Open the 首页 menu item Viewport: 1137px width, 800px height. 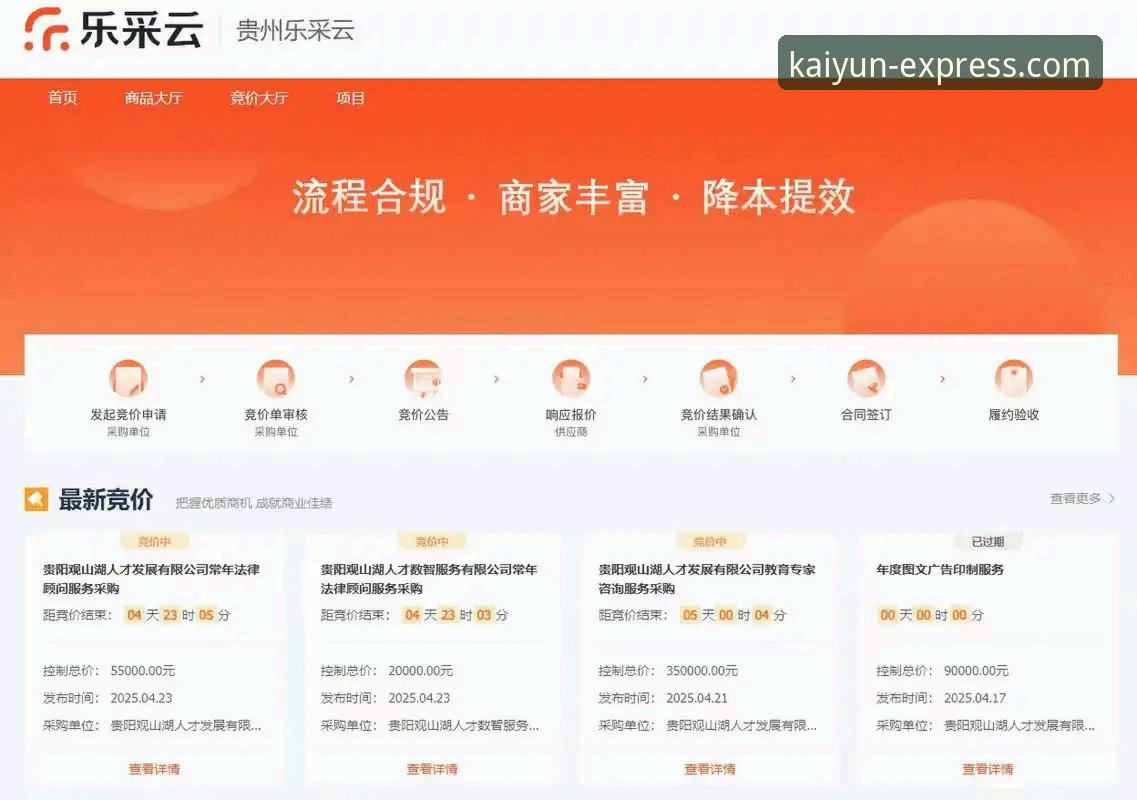tap(62, 97)
